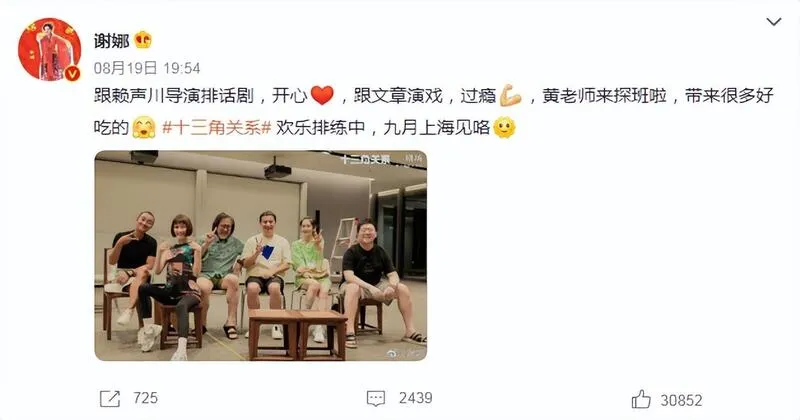Click the hugging face emoji
This screenshot has height=420, width=800.
coord(144,128)
